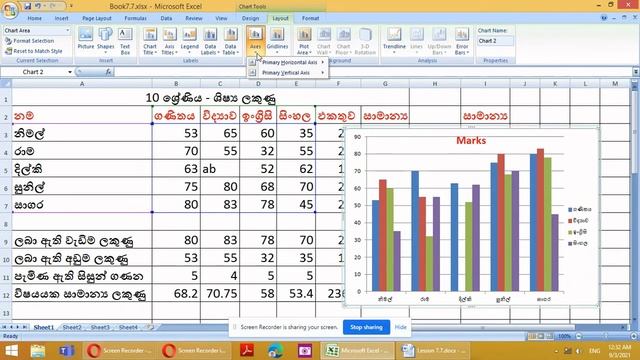Open the Plot Area options

click(304, 41)
